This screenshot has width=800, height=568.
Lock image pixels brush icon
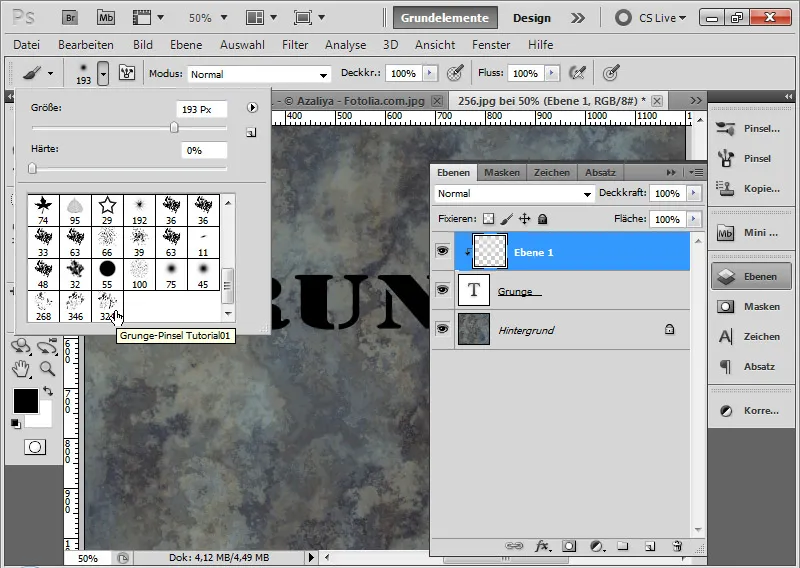pyautogui.click(x=506, y=219)
